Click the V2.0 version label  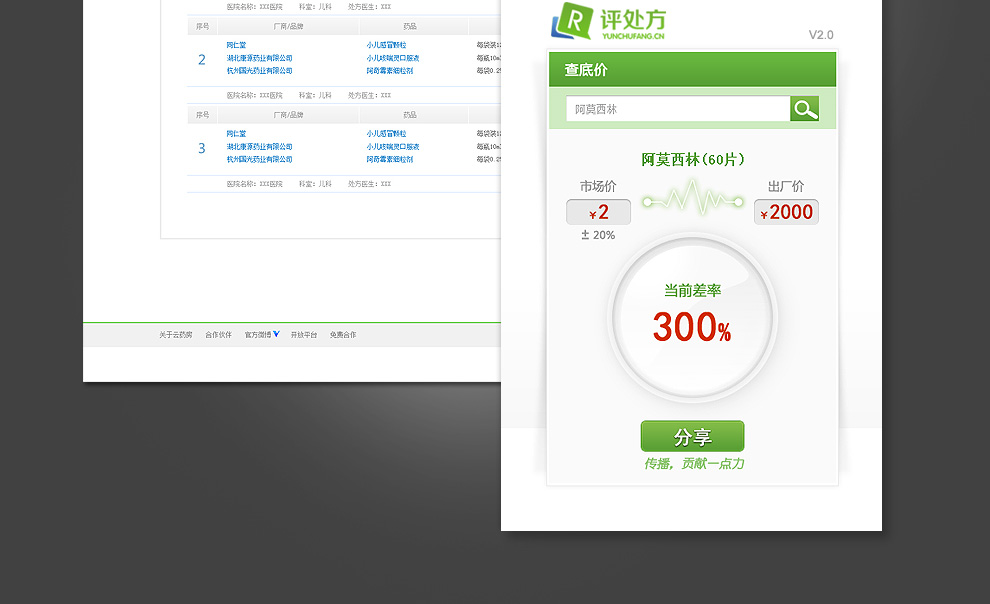[x=822, y=34]
